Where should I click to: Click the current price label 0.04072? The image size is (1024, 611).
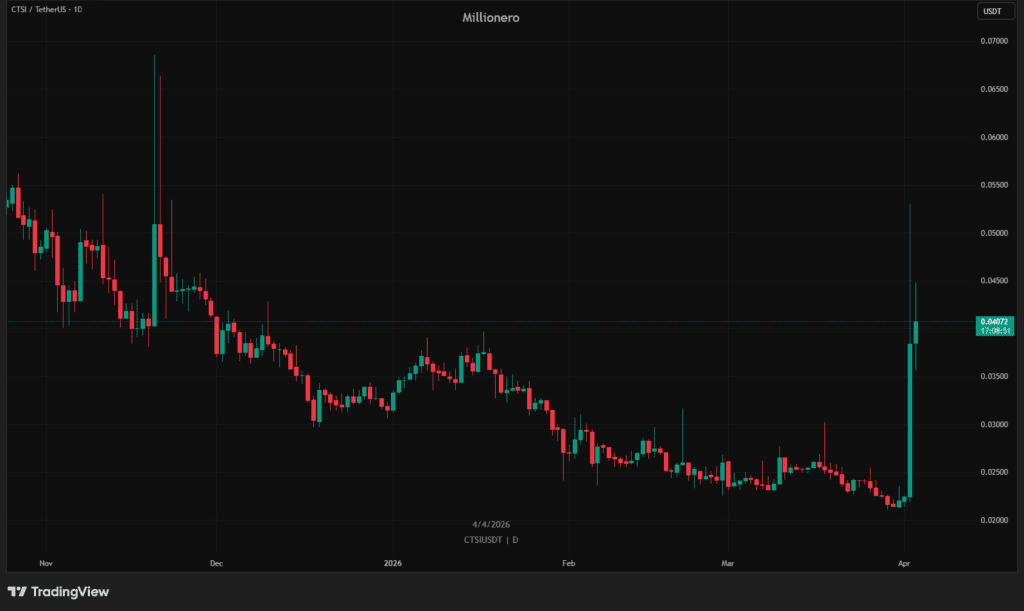[x=994, y=322]
